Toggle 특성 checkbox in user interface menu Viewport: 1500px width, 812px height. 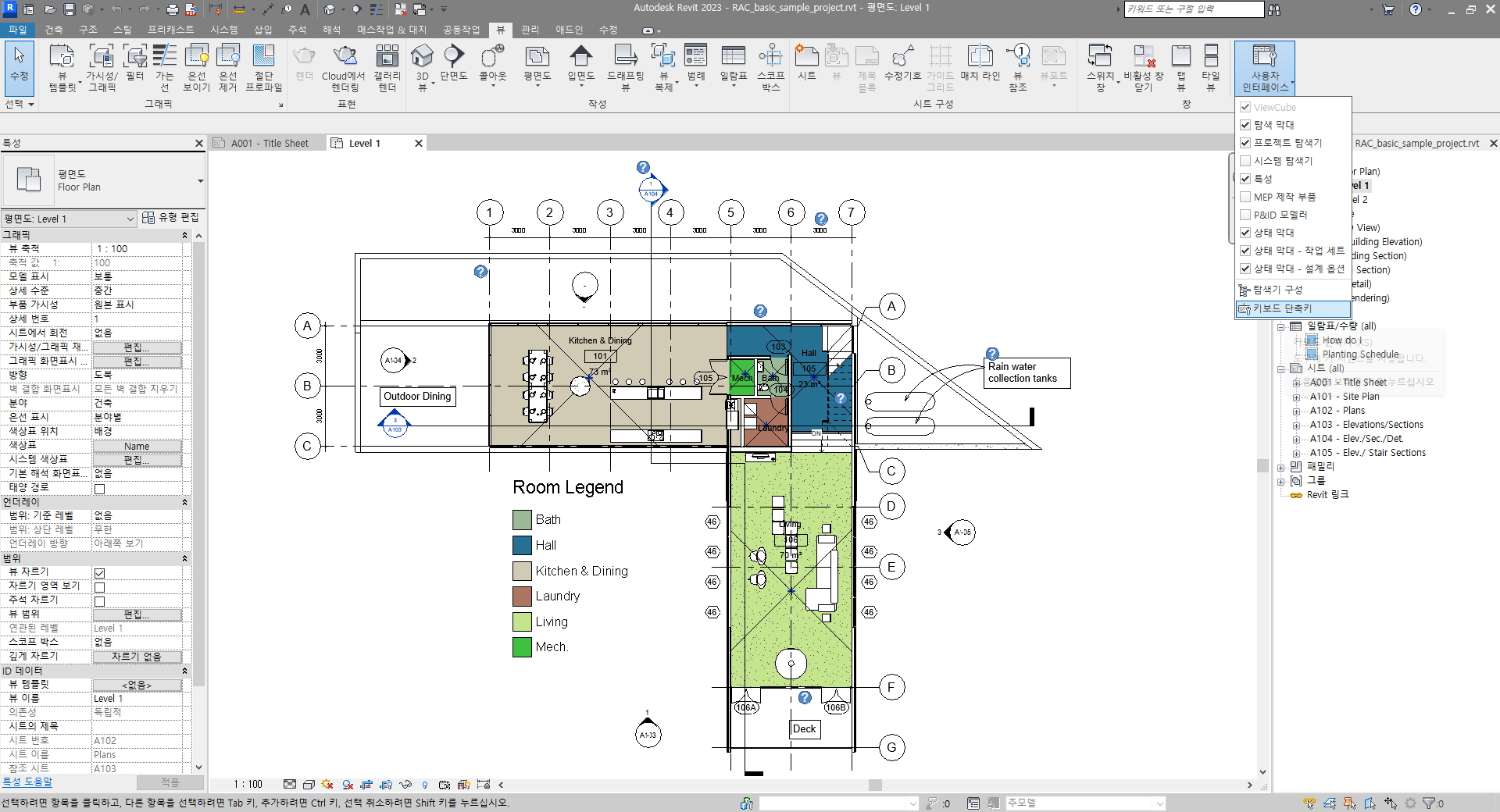(1245, 179)
